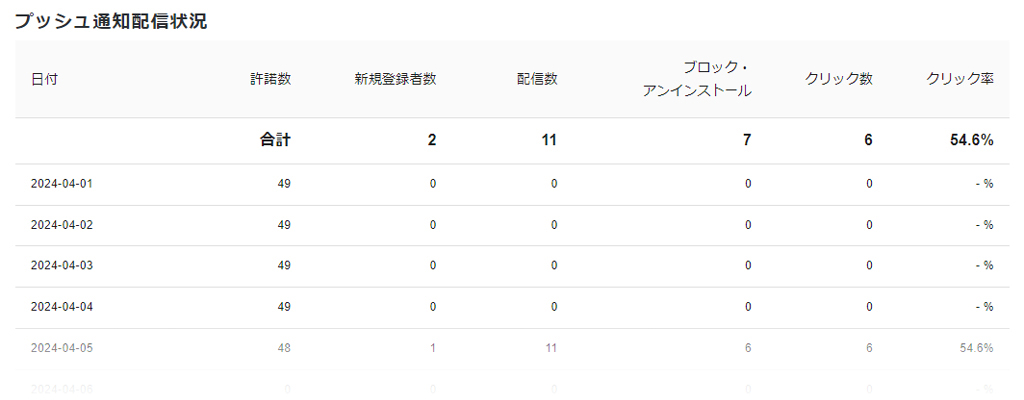The width and height of the screenshot is (1024, 400).
Task: Select the クリック数 column header
Action: point(839,79)
